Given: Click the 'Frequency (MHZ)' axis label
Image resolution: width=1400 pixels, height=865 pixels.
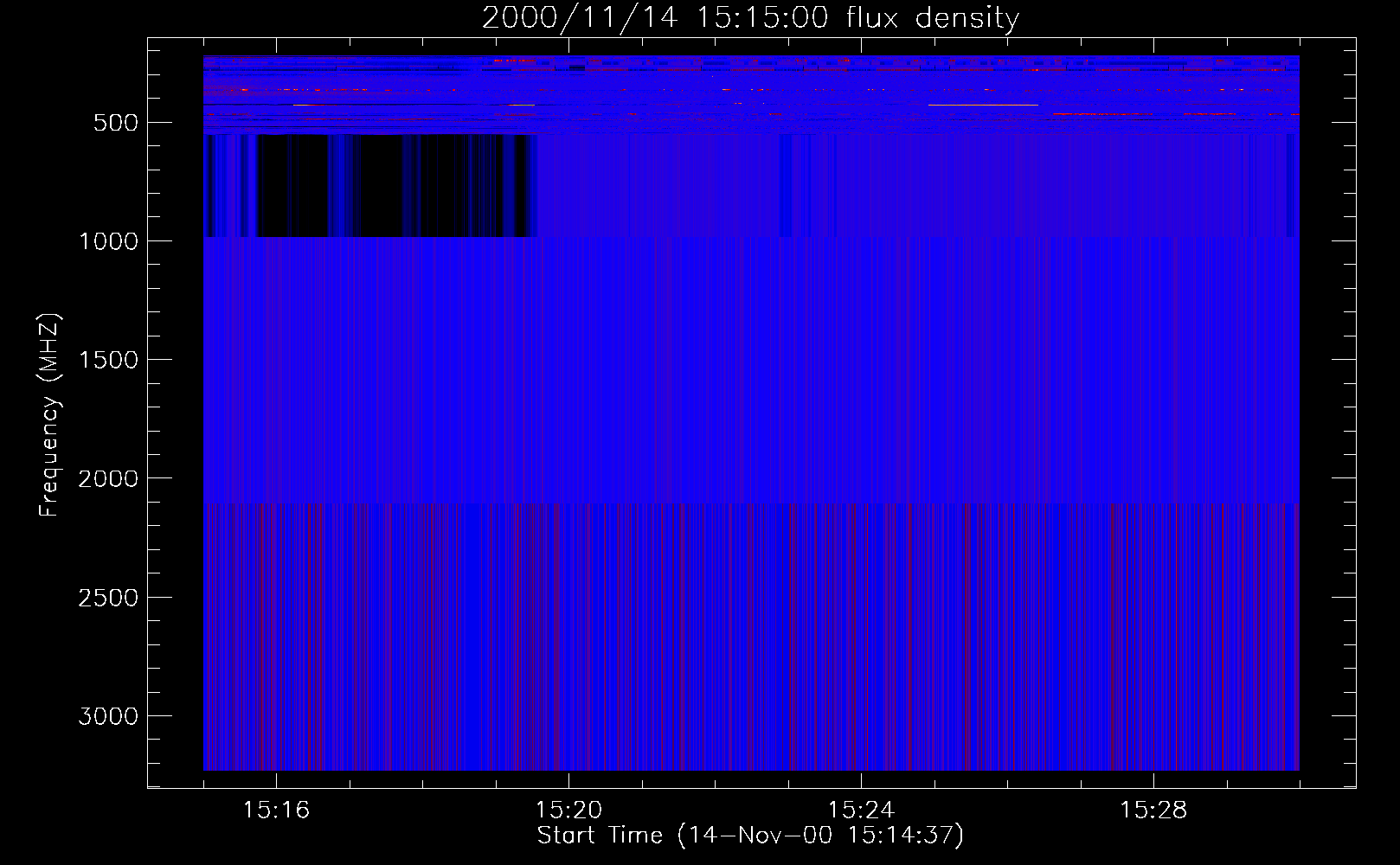Looking at the screenshot, I should click(x=50, y=414).
